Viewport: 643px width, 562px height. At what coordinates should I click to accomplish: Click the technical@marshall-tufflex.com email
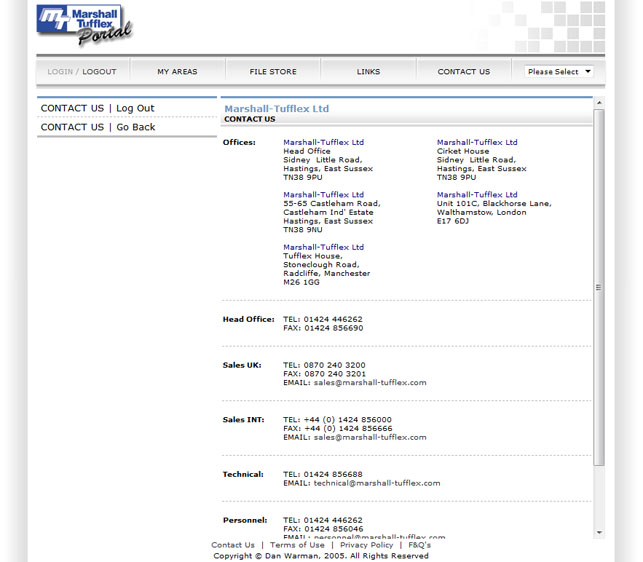377,483
